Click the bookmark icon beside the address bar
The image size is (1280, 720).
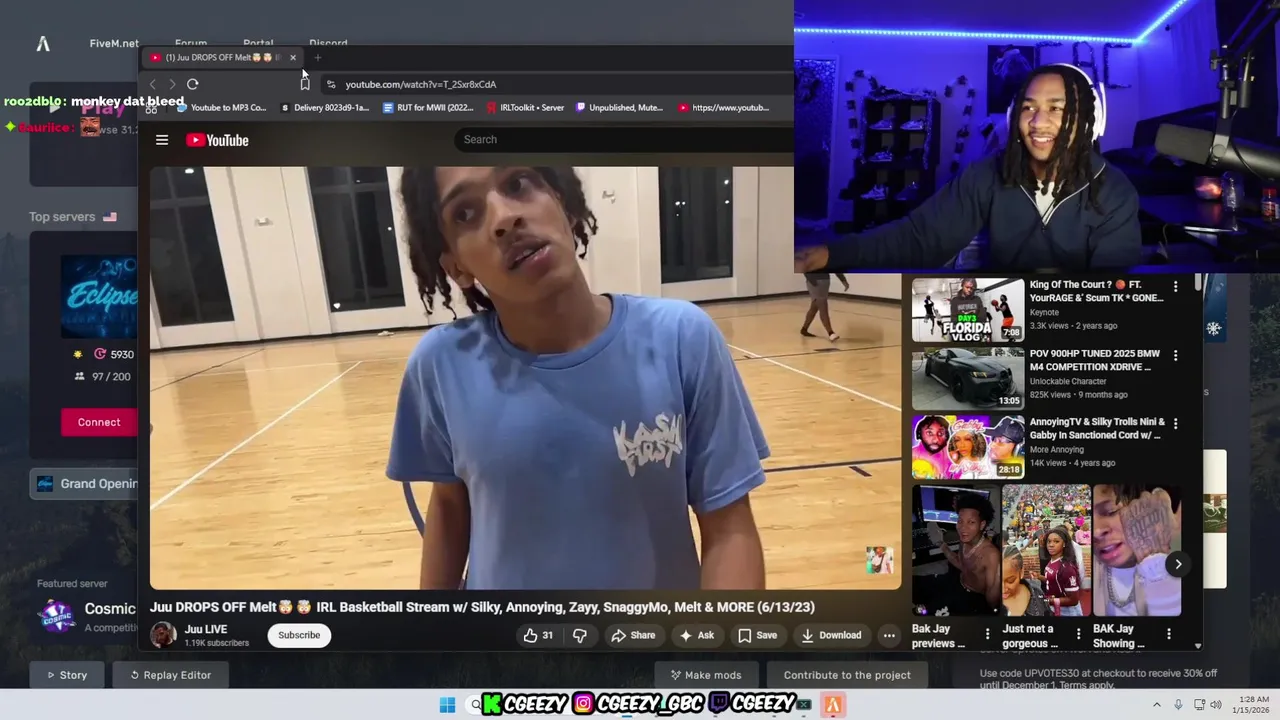point(305,84)
